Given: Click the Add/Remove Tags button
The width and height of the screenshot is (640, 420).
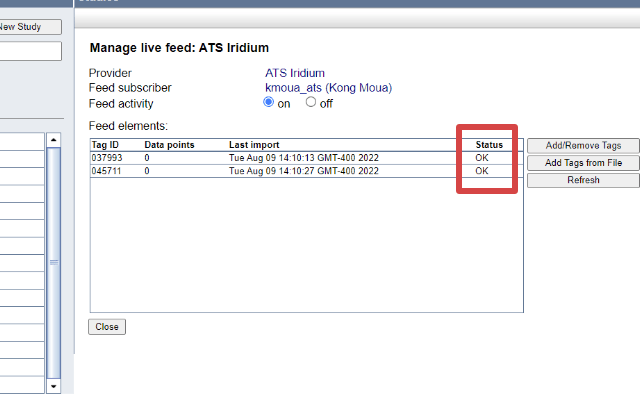Looking at the screenshot, I should tap(583, 146).
